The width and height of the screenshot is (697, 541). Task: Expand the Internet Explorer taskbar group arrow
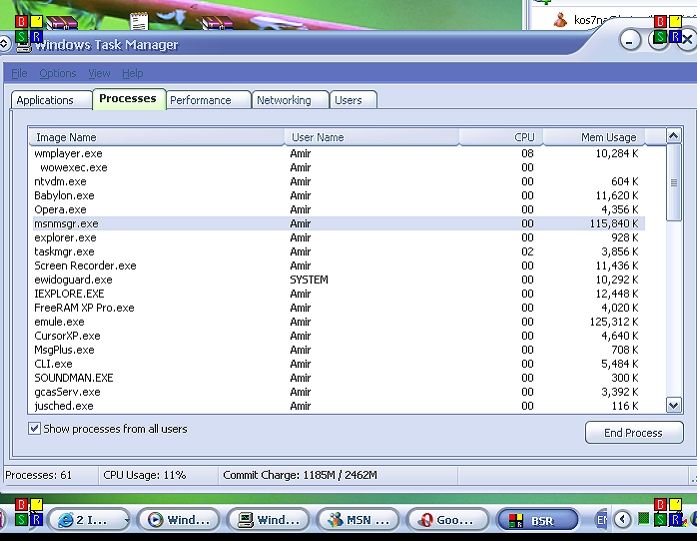coord(127,520)
